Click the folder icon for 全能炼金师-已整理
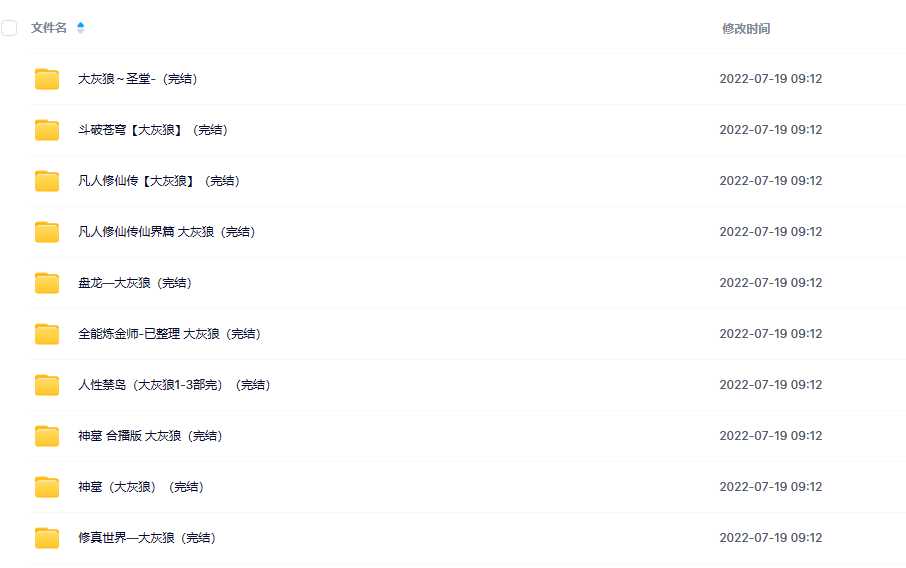 [x=47, y=334]
